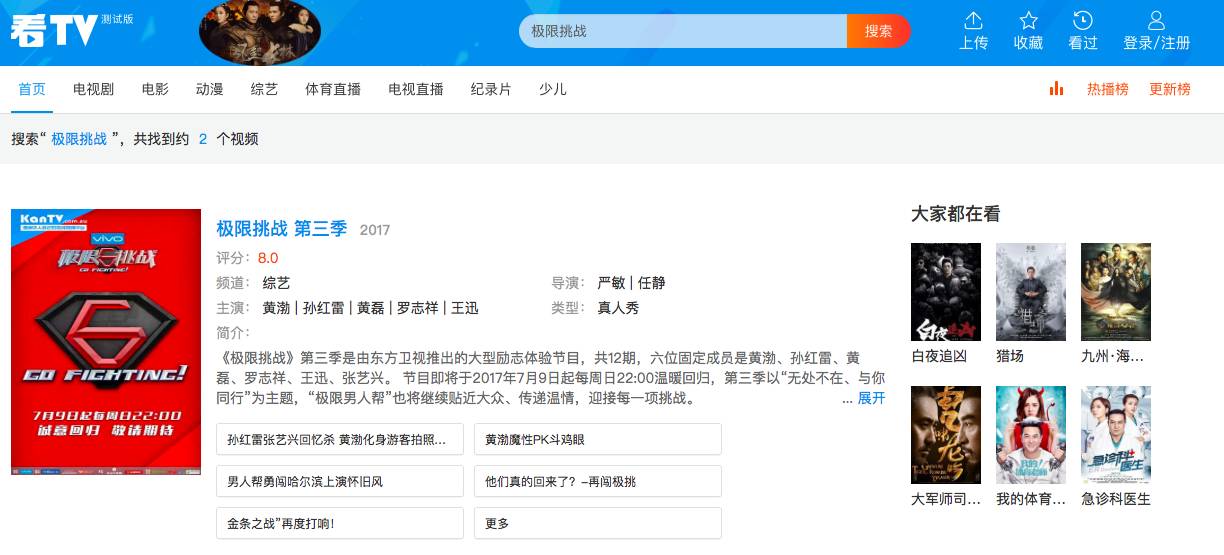Open episode 男人帮勇闯哈尔滨上演怀旧风
Image resolution: width=1224 pixels, height=555 pixels.
coord(340,481)
